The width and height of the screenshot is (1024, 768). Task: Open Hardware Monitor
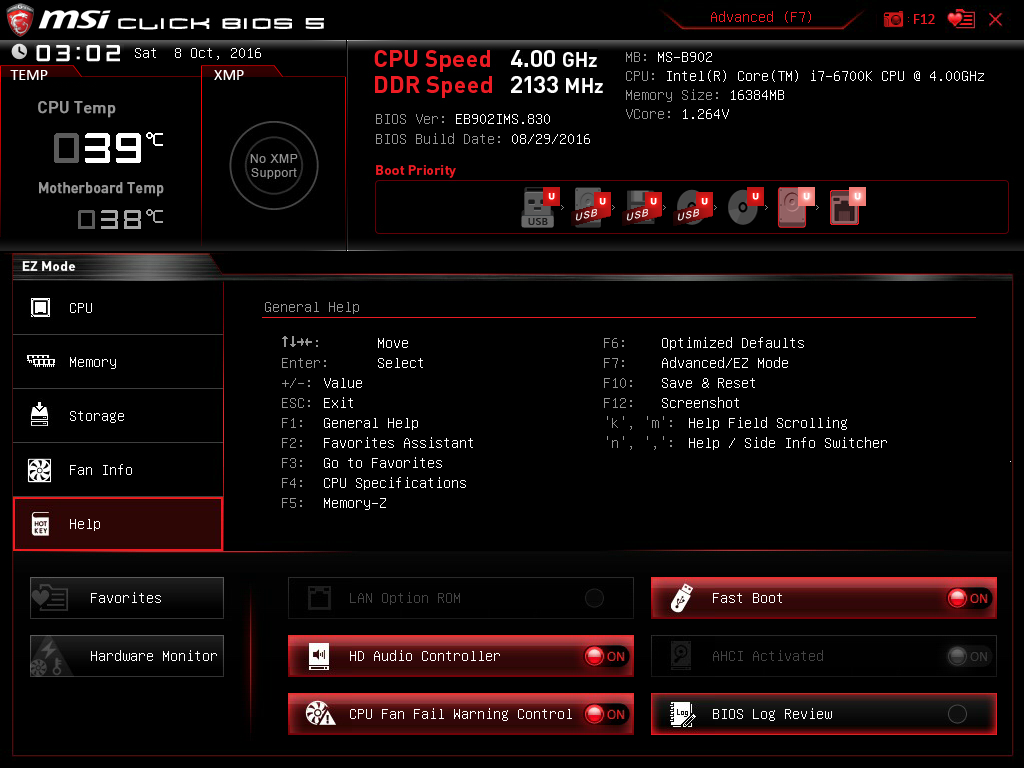127,656
